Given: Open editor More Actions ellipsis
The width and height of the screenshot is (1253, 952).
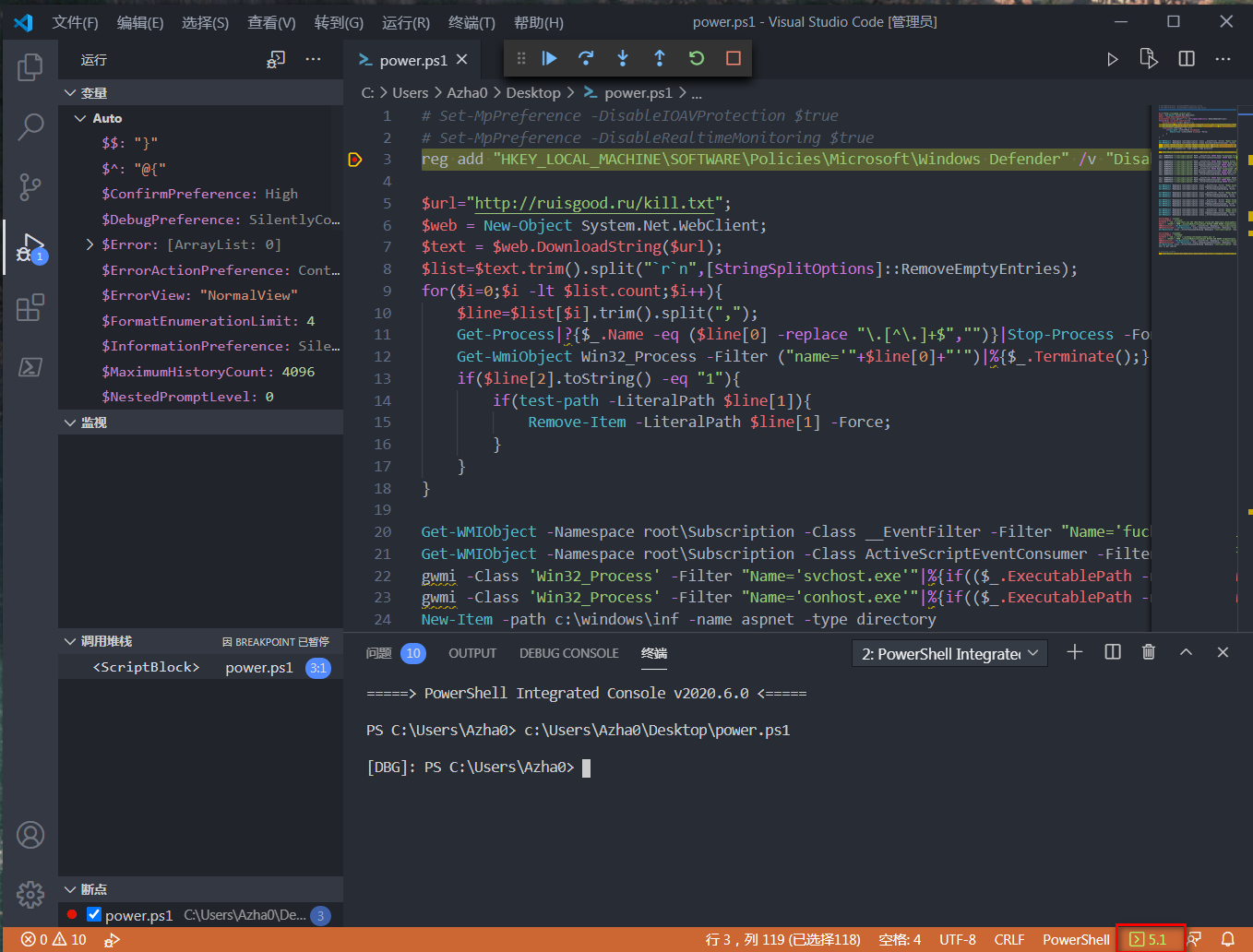Looking at the screenshot, I should click(x=1223, y=59).
